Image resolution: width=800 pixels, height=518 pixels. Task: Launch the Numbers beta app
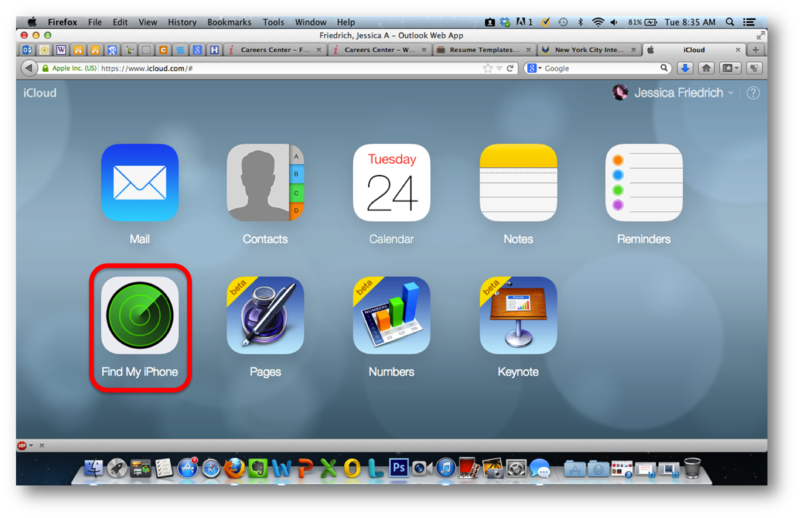391,315
